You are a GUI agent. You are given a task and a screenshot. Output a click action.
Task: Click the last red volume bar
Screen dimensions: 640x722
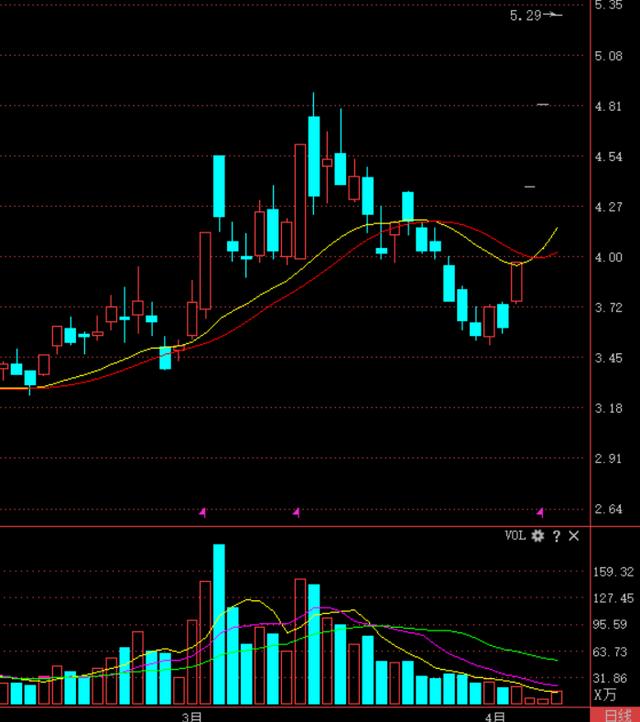pos(557,697)
